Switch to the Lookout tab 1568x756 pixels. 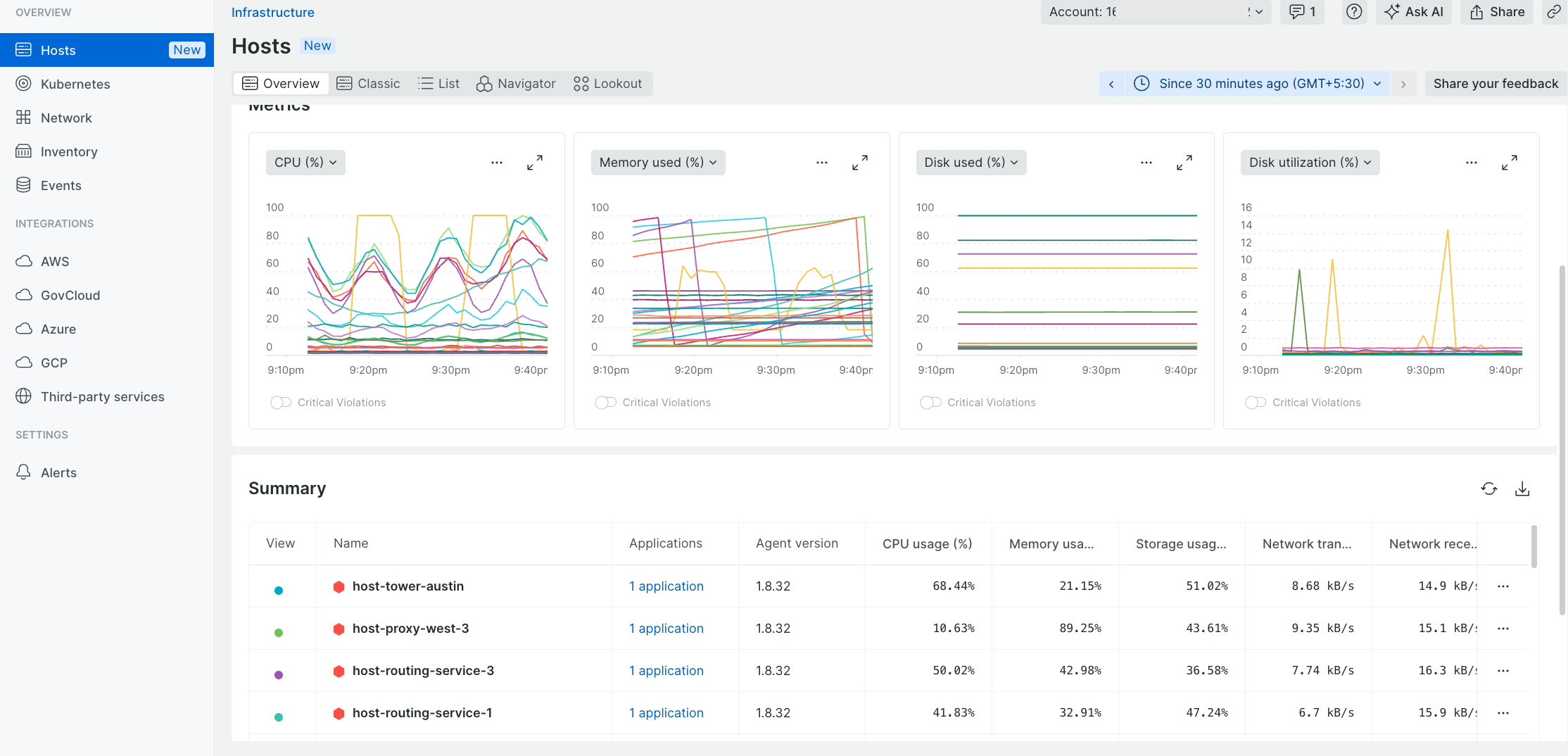pyautogui.click(x=608, y=84)
